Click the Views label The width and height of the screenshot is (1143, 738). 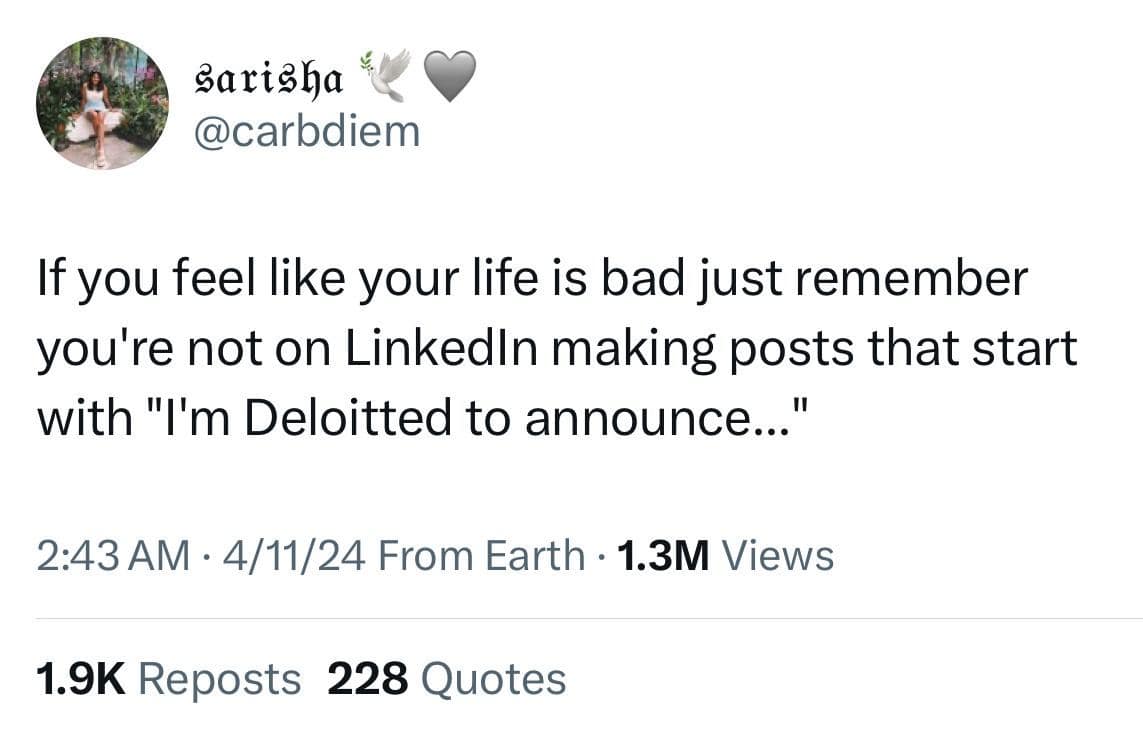[x=776, y=556]
